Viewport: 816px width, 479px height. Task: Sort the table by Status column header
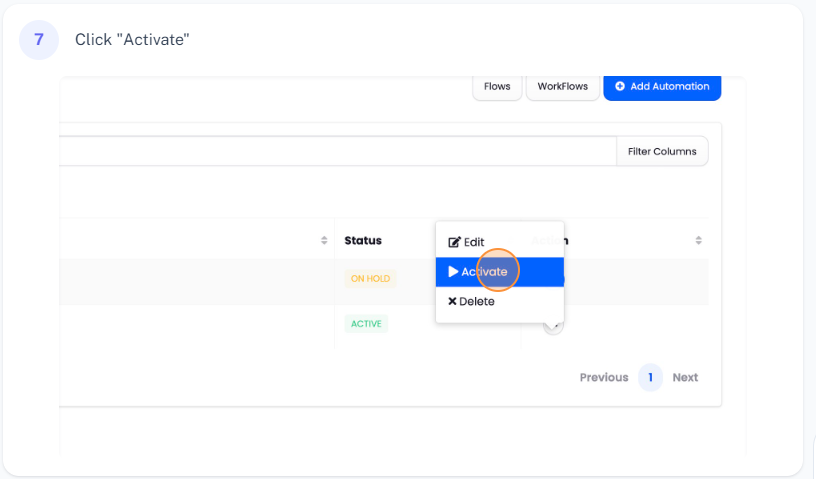(x=363, y=241)
